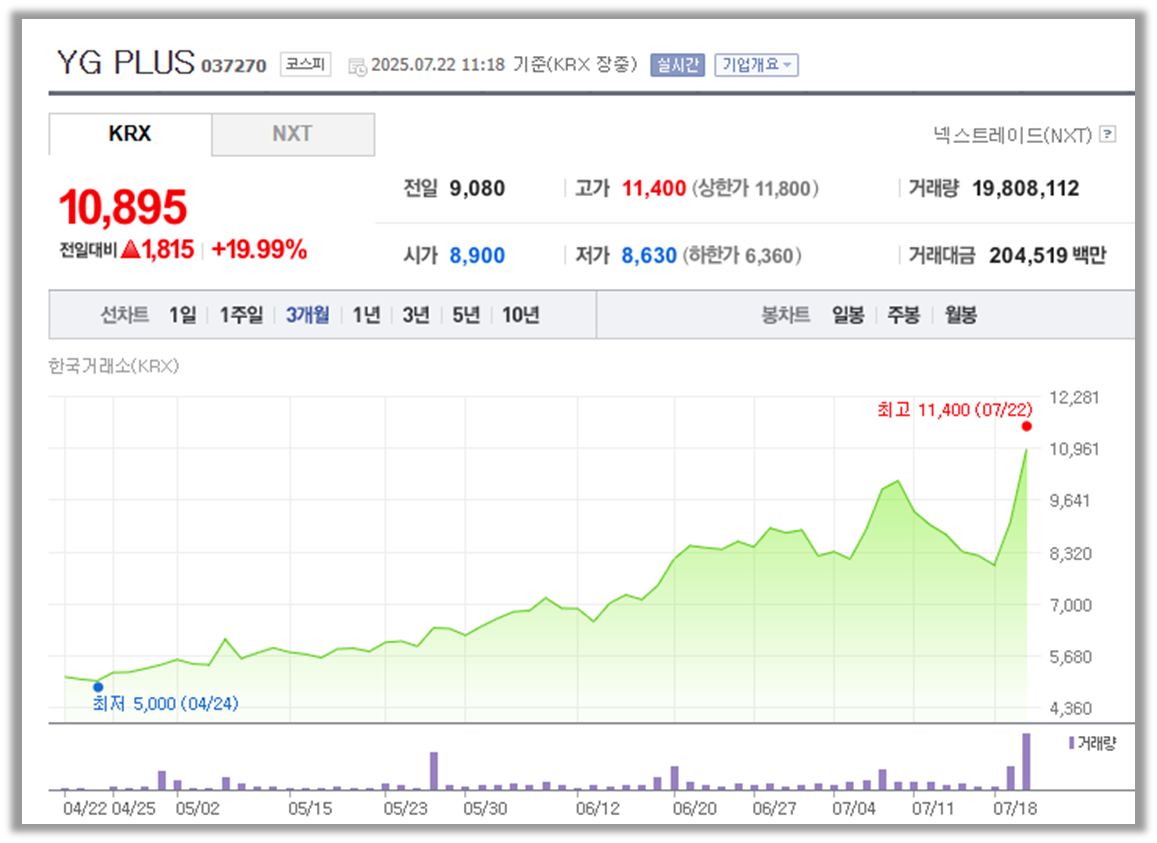The height and width of the screenshot is (843, 1157).
Task: Click the blue 최저 5,000 marker dot
Action: [98, 687]
